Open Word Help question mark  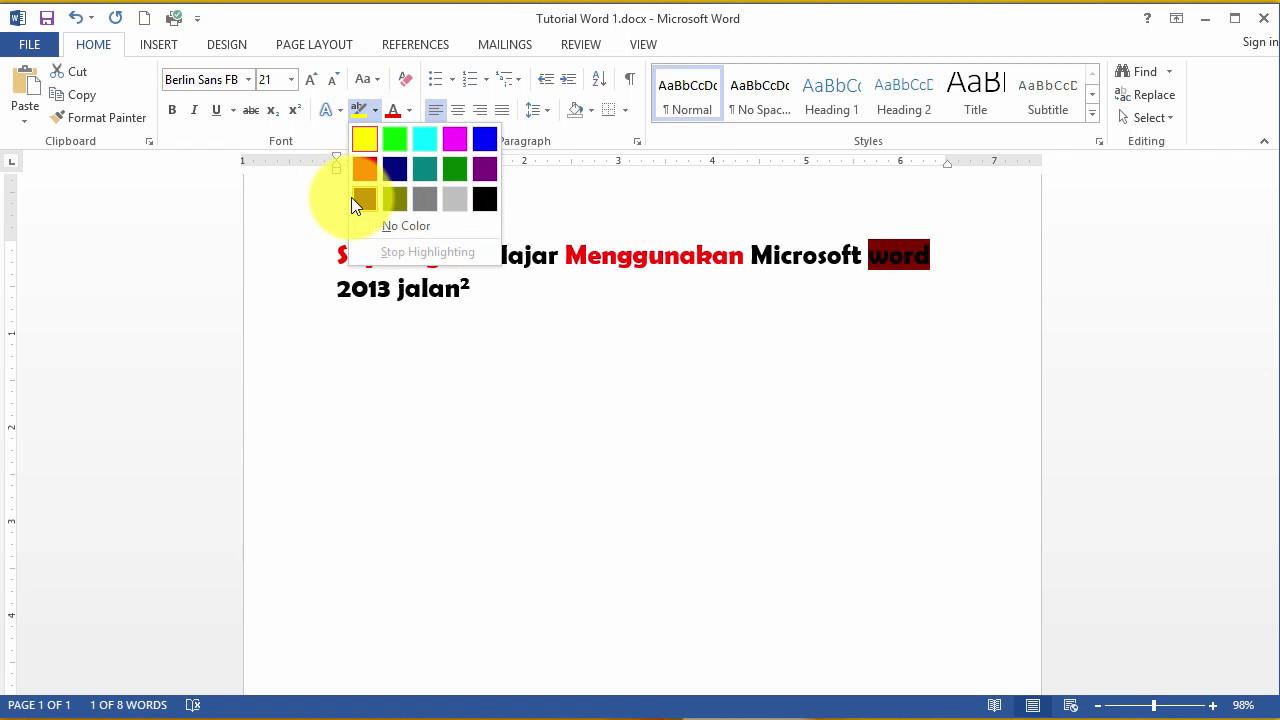click(x=1147, y=18)
